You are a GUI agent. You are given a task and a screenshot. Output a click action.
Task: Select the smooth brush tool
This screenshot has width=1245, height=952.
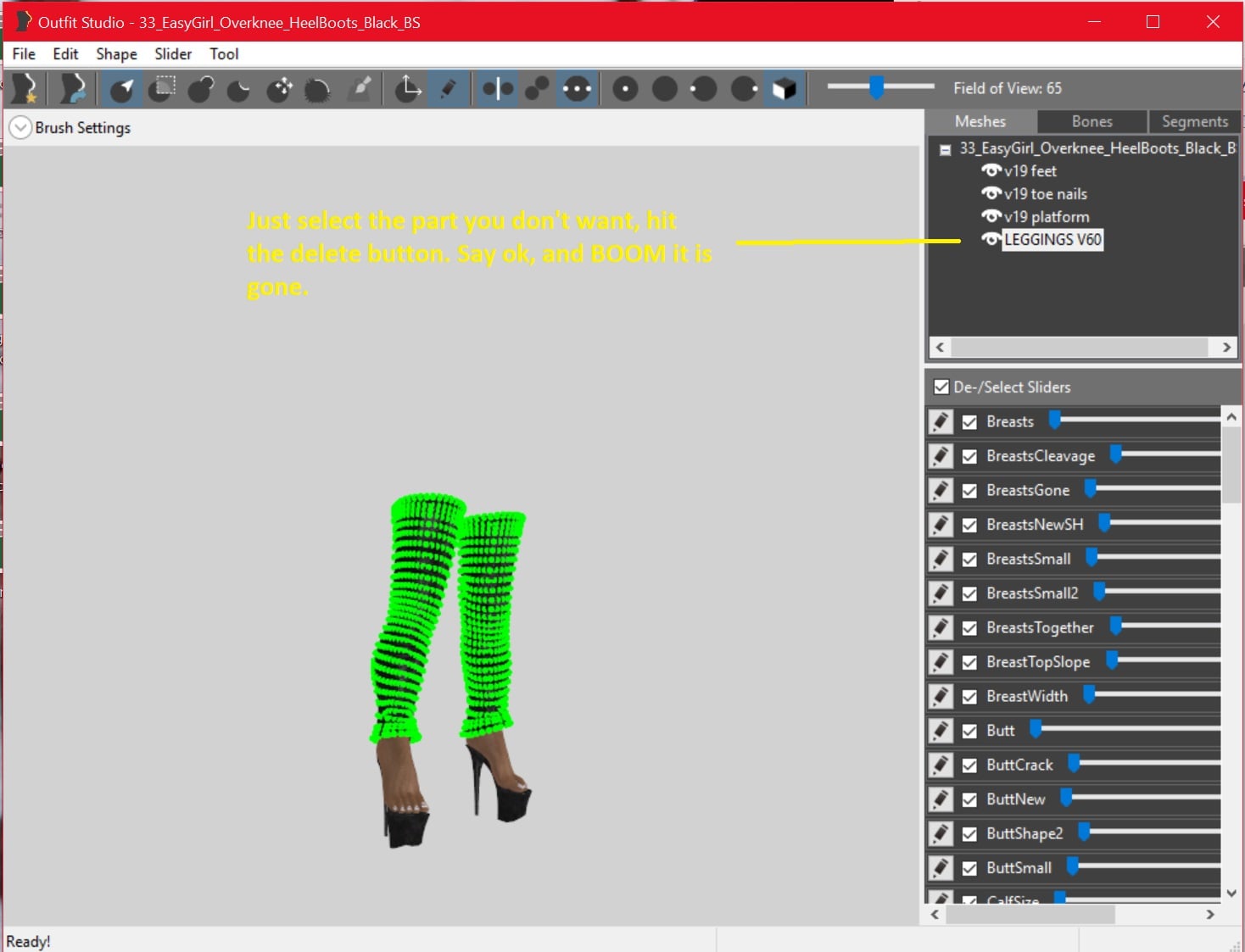click(318, 88)
